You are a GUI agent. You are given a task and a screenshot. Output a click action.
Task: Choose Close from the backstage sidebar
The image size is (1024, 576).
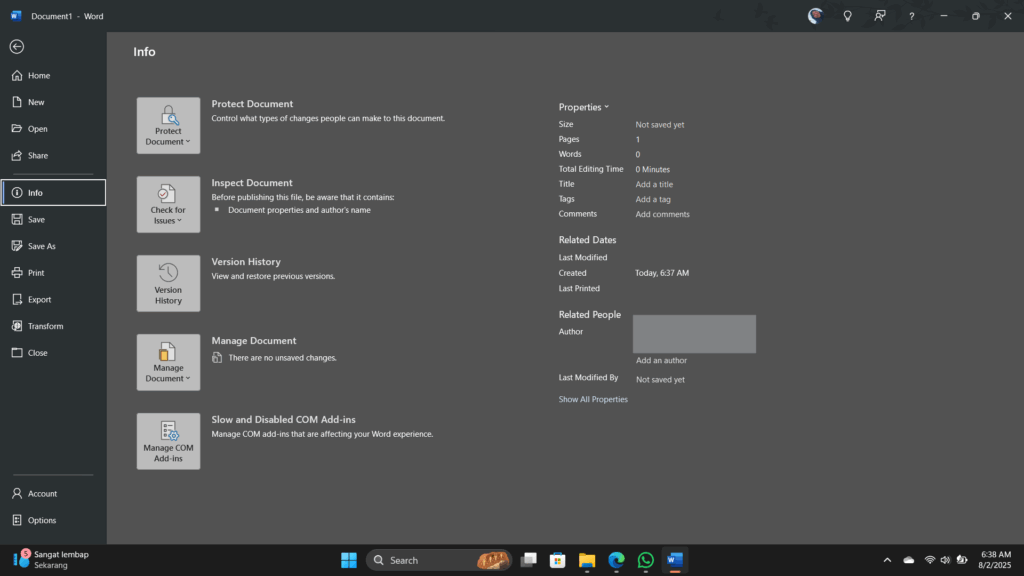[53, 353]
